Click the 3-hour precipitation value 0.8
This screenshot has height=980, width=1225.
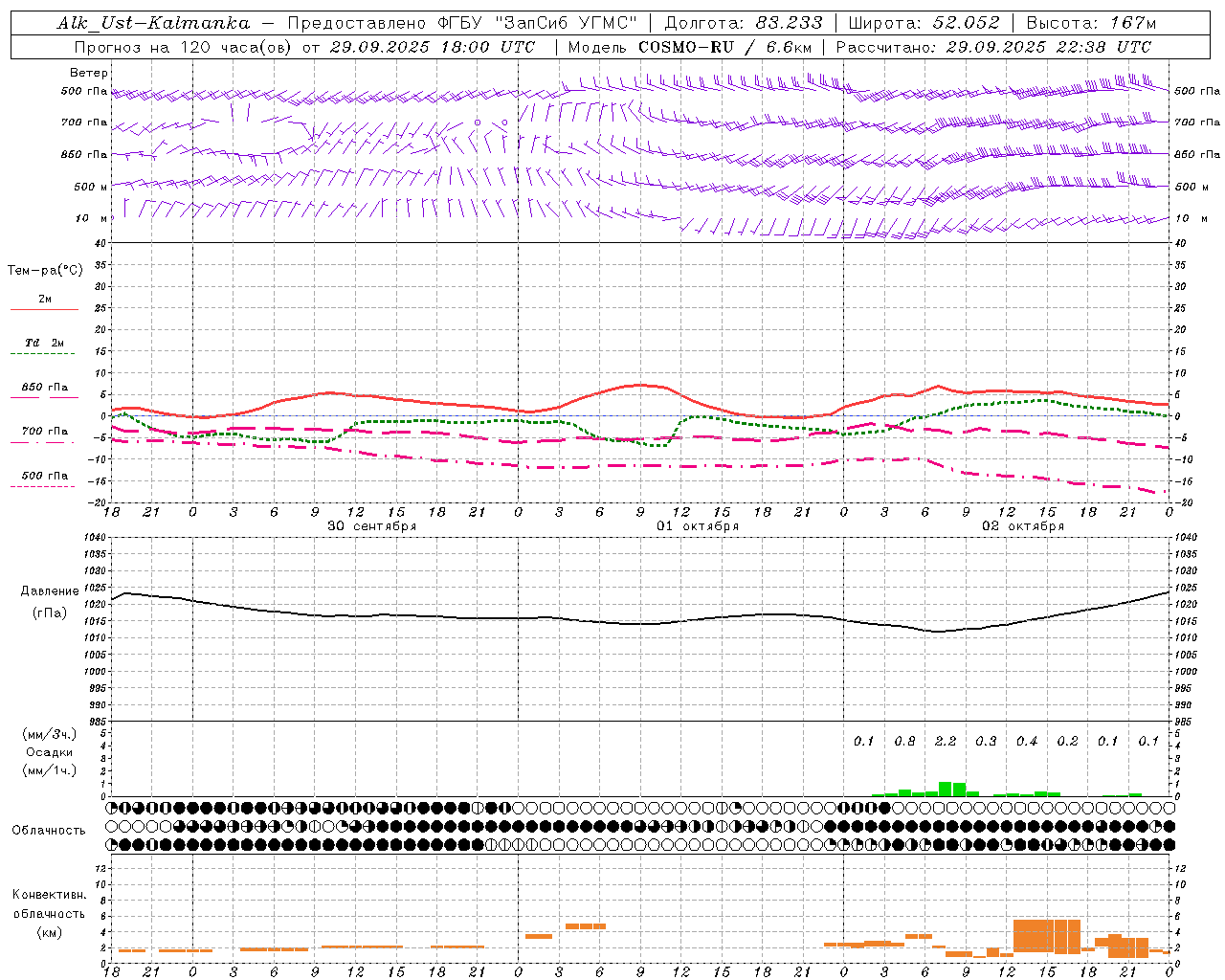(x=904, y=742)
